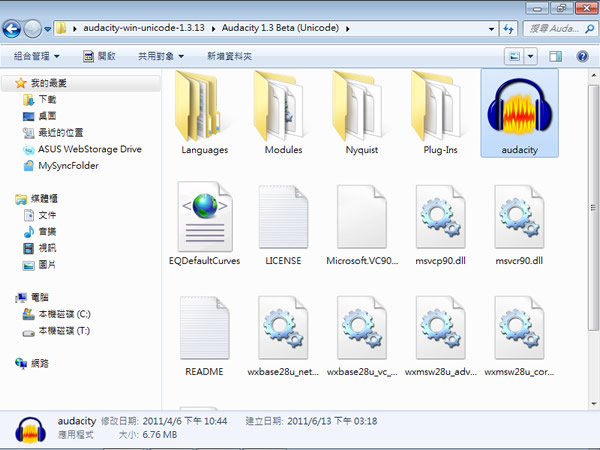Click audacity icon in details pane

click(x=31, y=431)
